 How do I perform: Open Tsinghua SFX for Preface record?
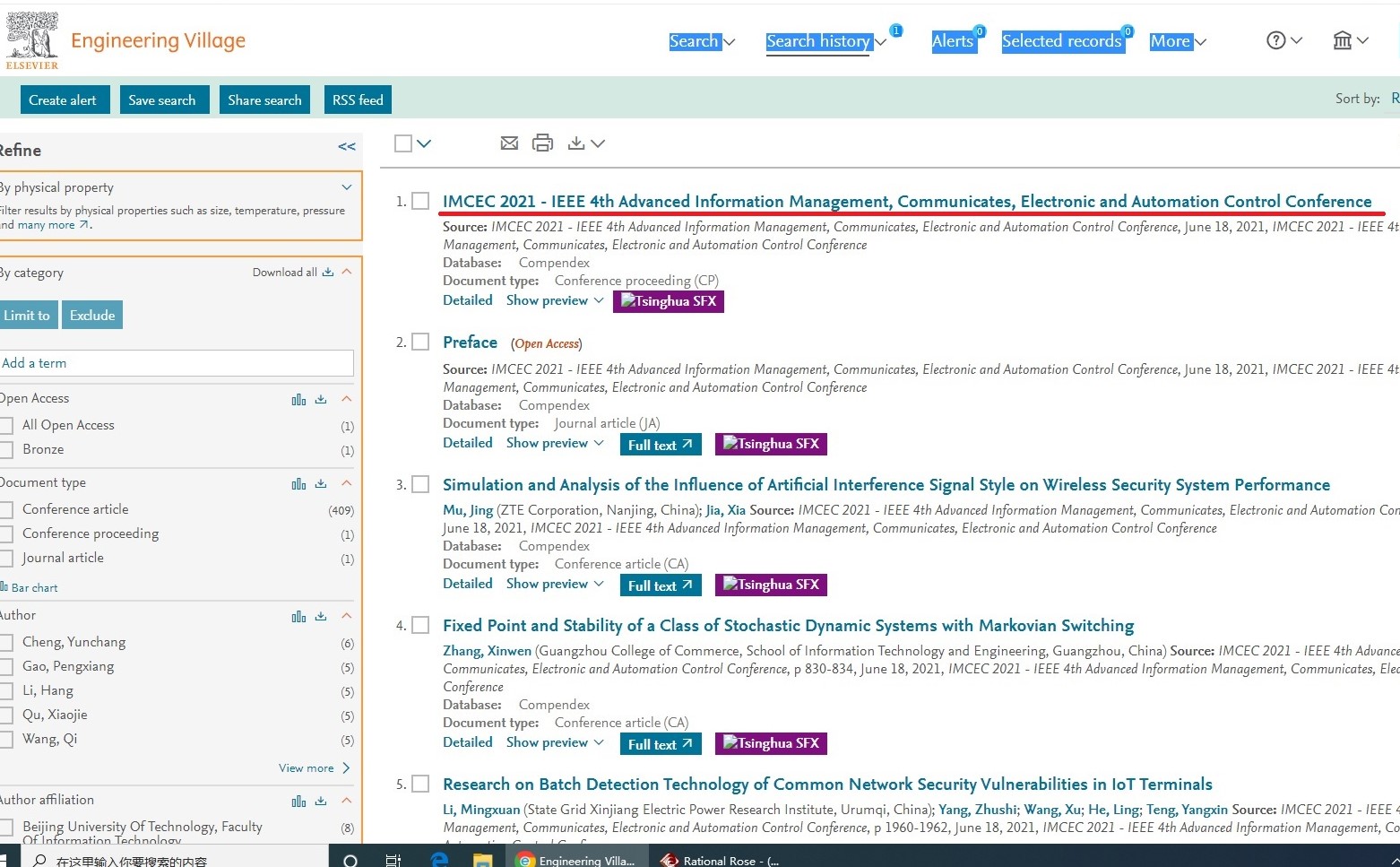[x=771, y=444]
